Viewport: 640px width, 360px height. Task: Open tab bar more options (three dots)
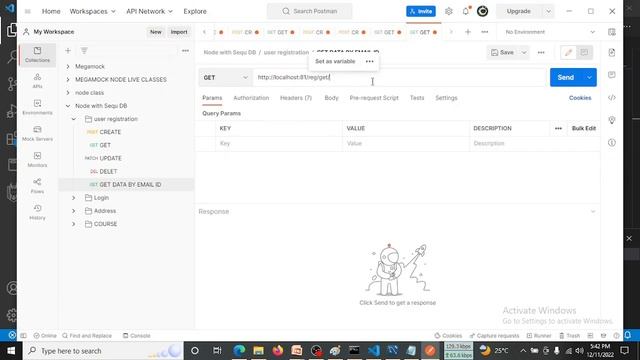[484, 32]
